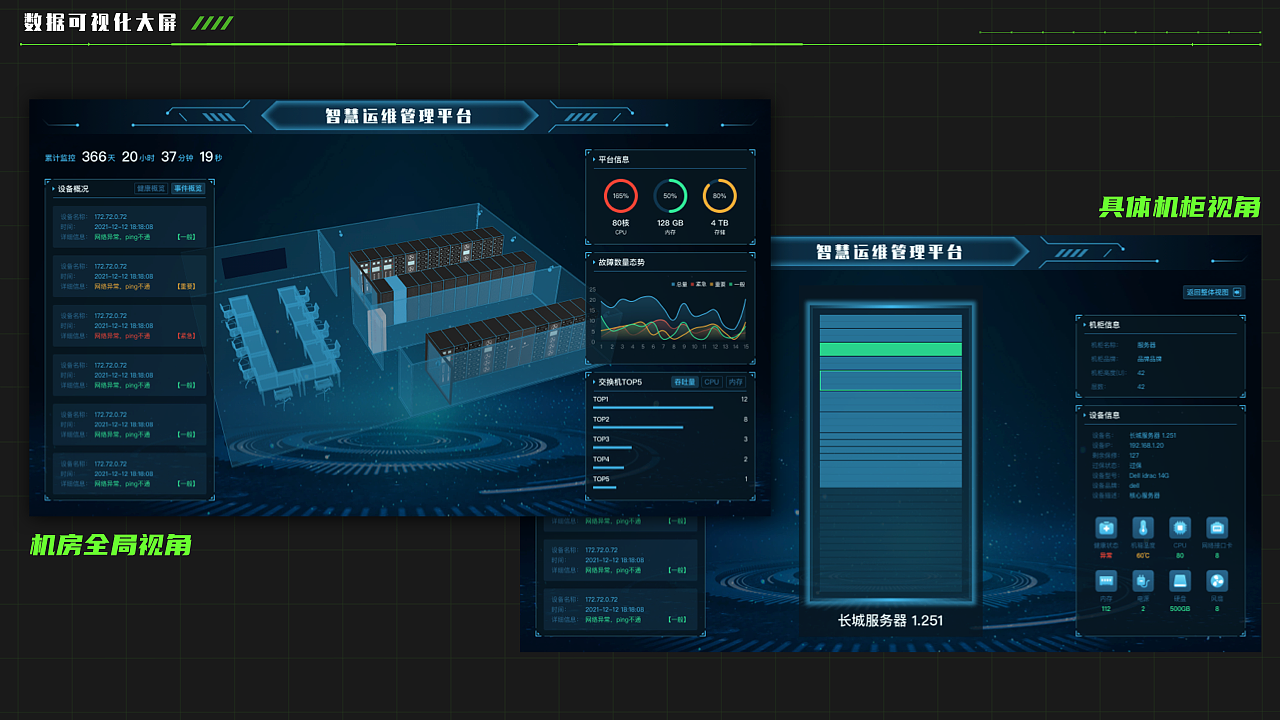Image resolution: width=1280 pixels, height=720 pixels.
Task: Click the 内存 50% green ring gauge
Action: pyautogui.click(x=670, y=196)
